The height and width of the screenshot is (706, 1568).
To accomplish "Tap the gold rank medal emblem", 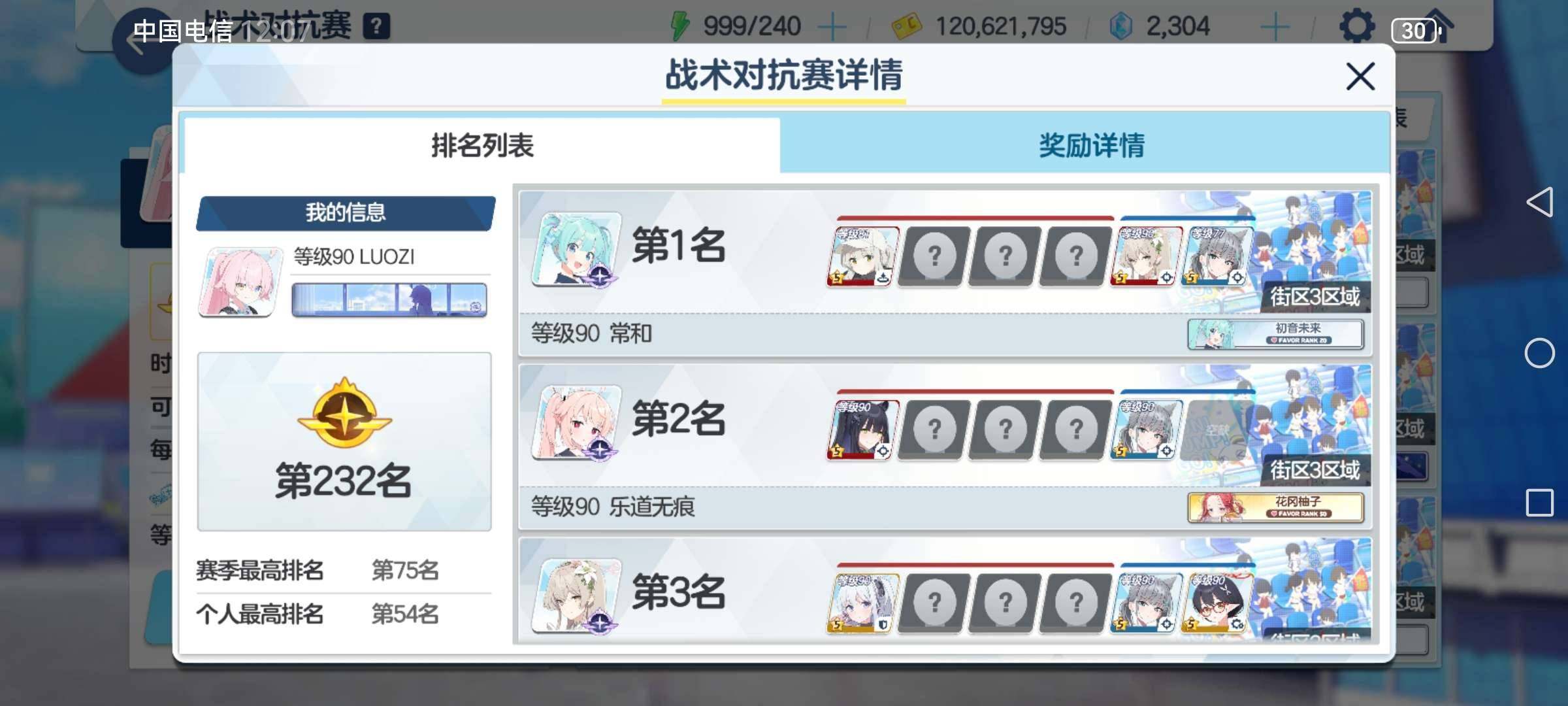I will (344, 413).
